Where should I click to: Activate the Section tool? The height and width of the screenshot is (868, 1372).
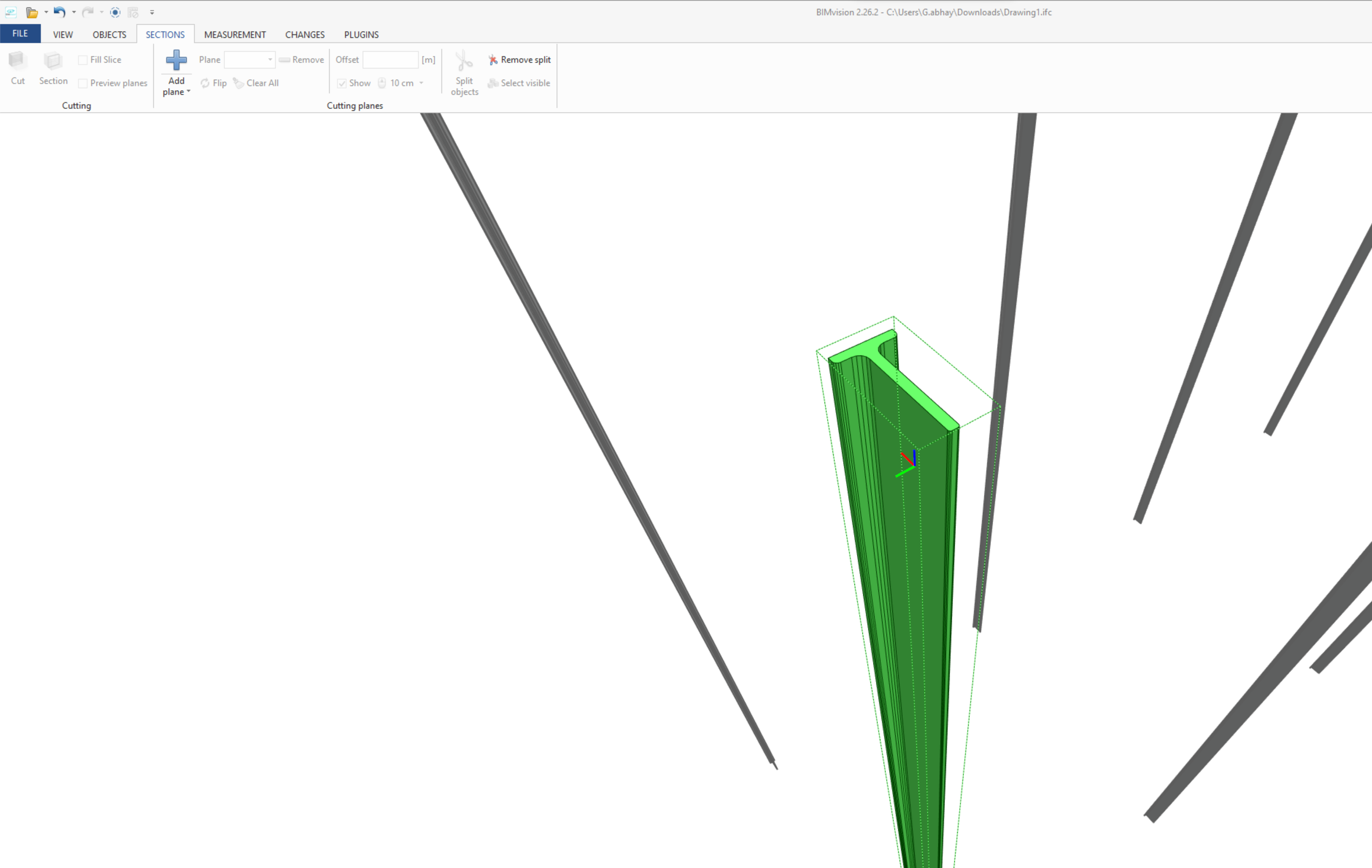click(x=53, y=67)
